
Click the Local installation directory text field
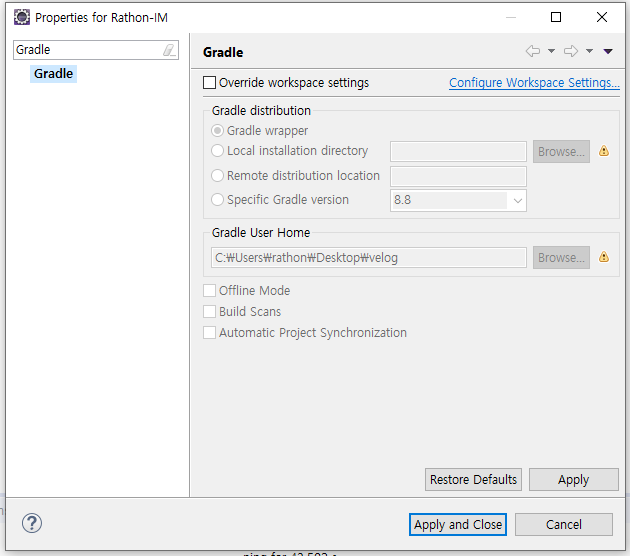pos(458,151)
